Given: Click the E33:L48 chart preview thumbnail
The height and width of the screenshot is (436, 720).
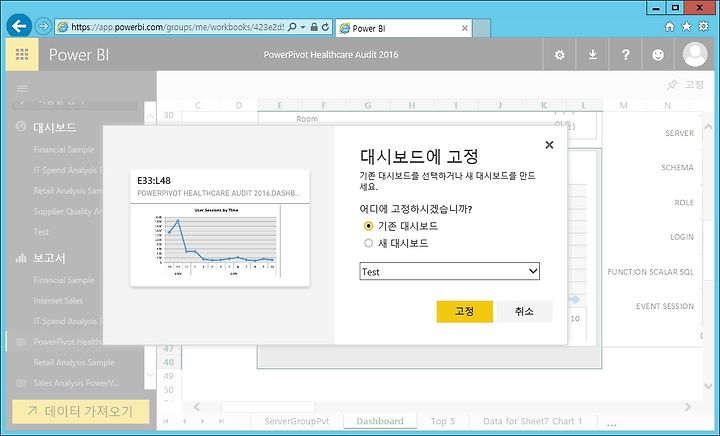Looking at the screenshot, I should click(220, 228).
